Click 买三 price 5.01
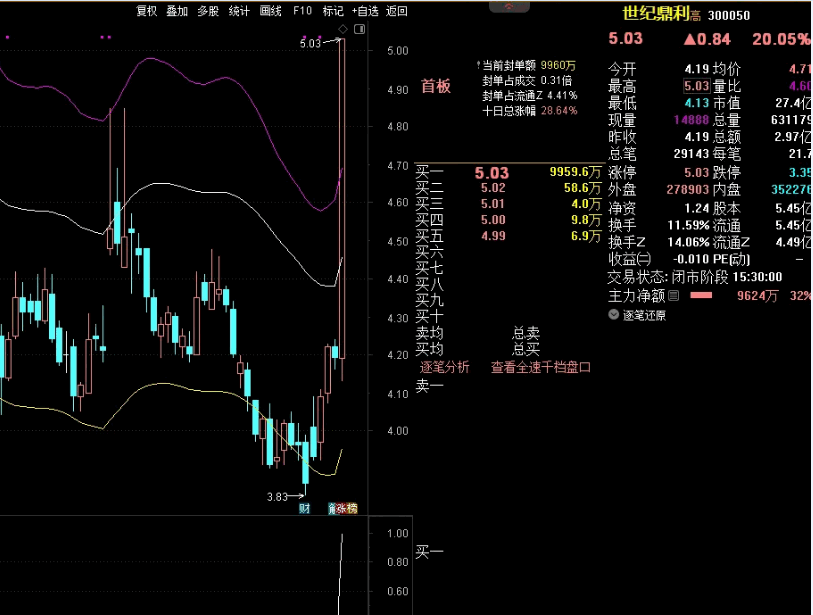Viewport: 813px width, 615px height. [x=493, y=204]
